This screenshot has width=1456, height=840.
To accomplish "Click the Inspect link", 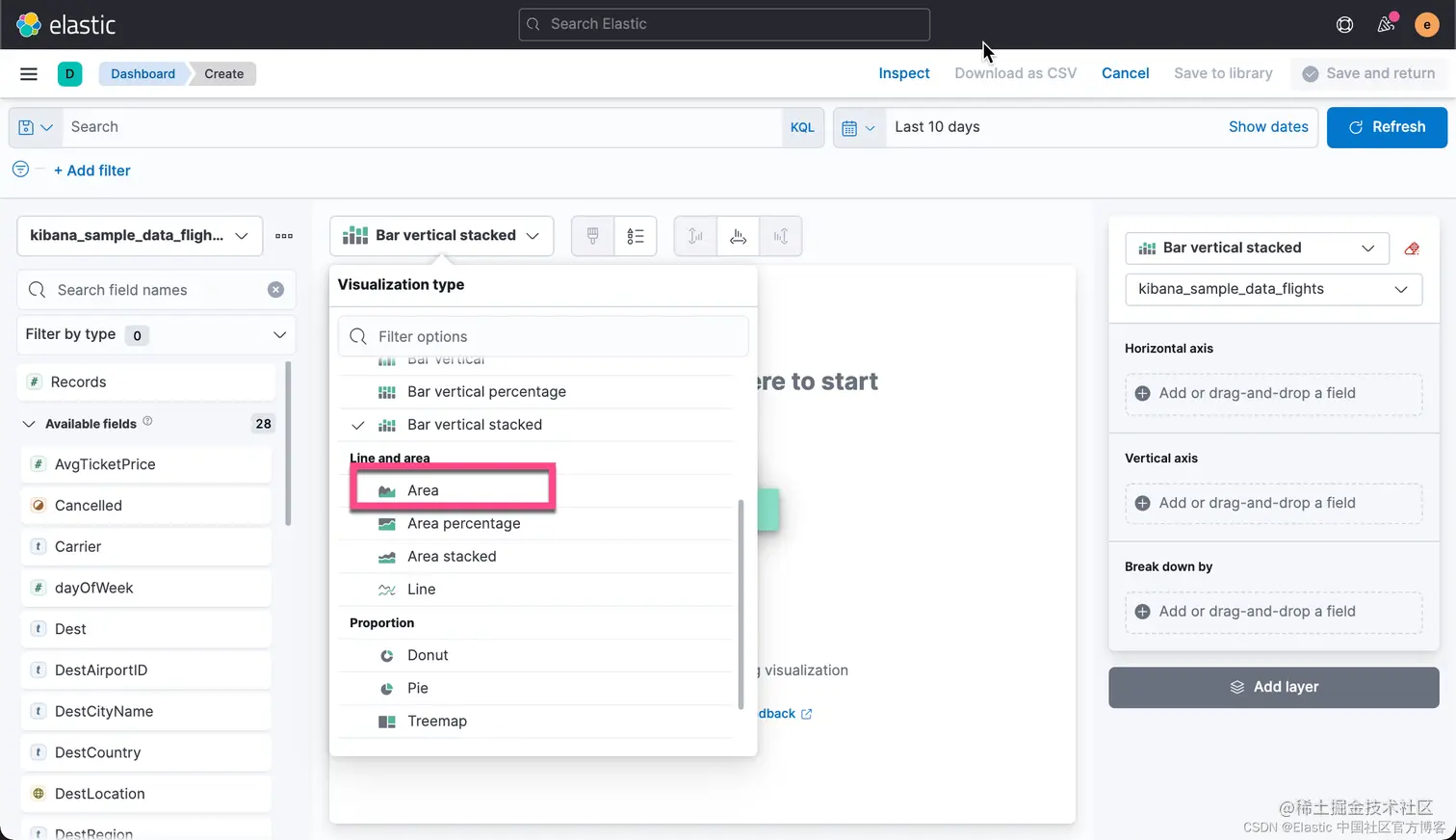I will pos(904,73).
